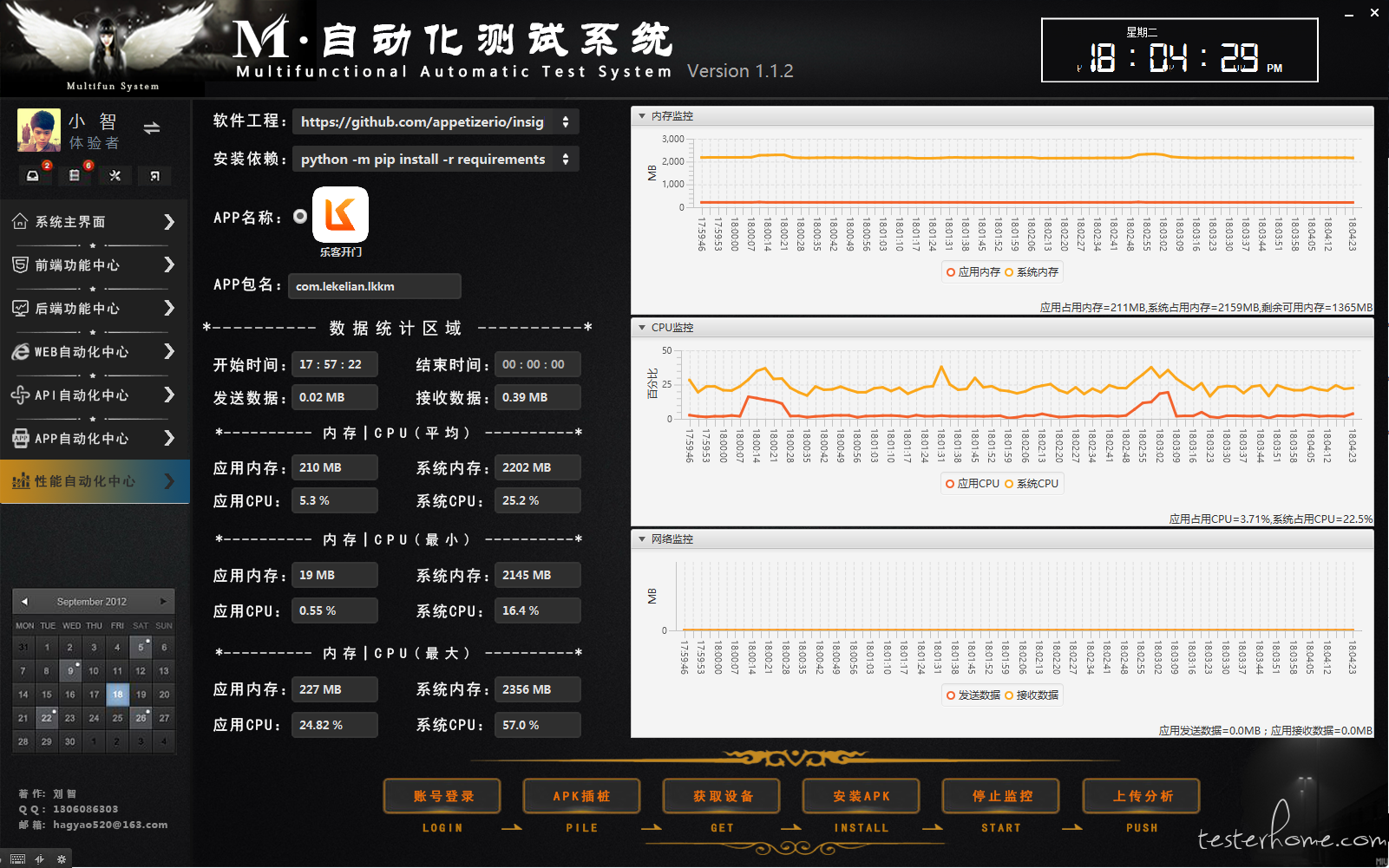This screenshot has height=868, width=1389.
Task: Click the 结束时间 field 00 : 00 : 00
Action: click(x=538, y=364)
